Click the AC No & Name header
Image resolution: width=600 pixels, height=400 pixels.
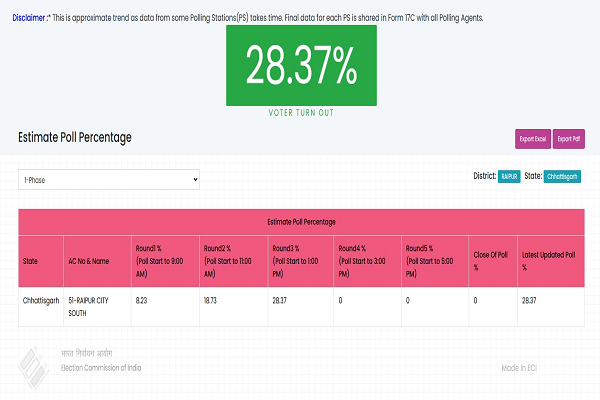87,262
